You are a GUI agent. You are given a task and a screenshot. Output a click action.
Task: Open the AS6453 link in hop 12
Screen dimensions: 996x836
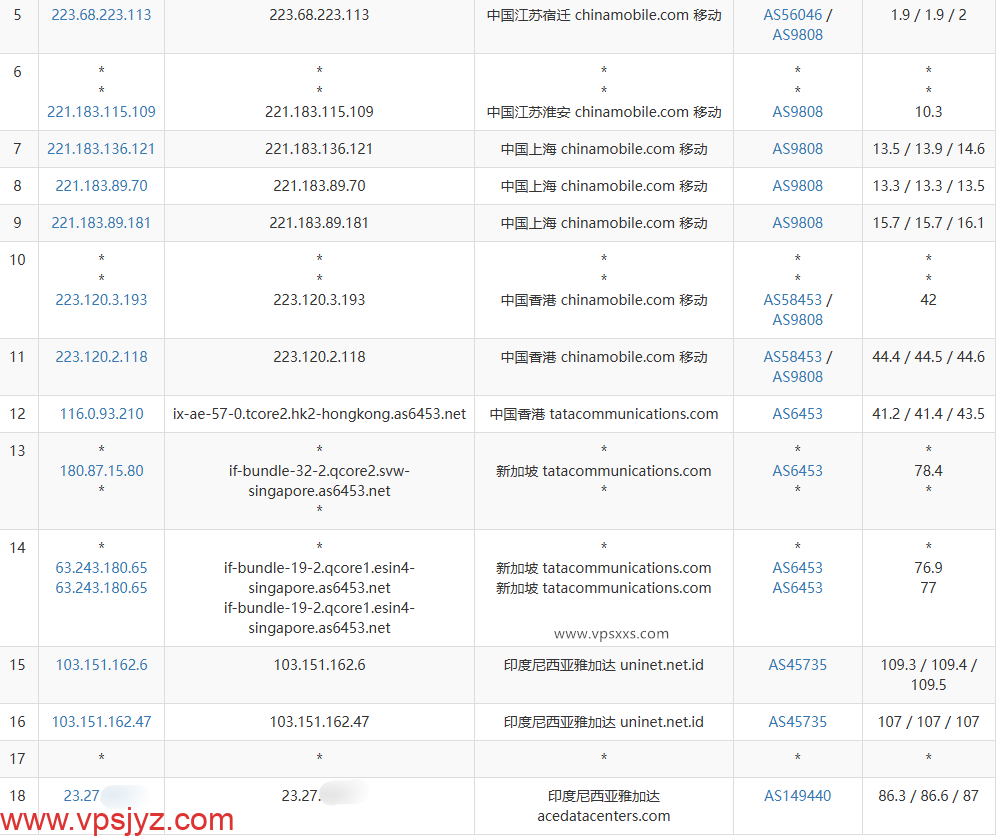click(x=797, y=414)
